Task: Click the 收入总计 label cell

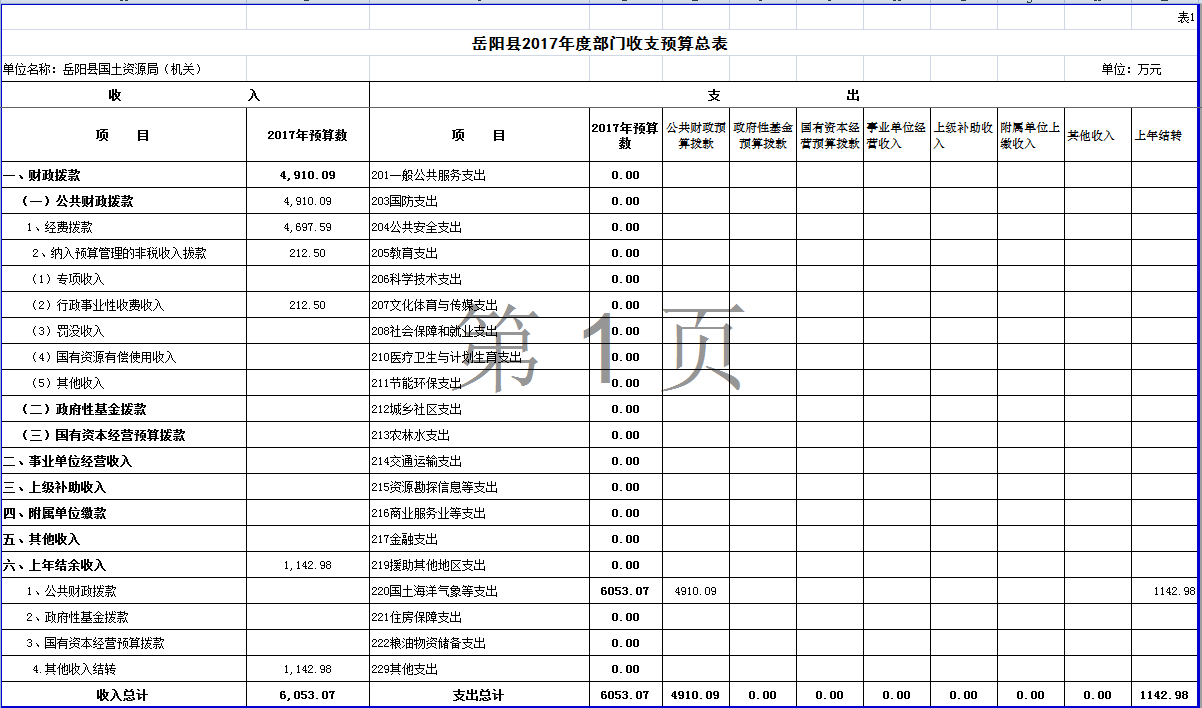Action: (122, 695)
